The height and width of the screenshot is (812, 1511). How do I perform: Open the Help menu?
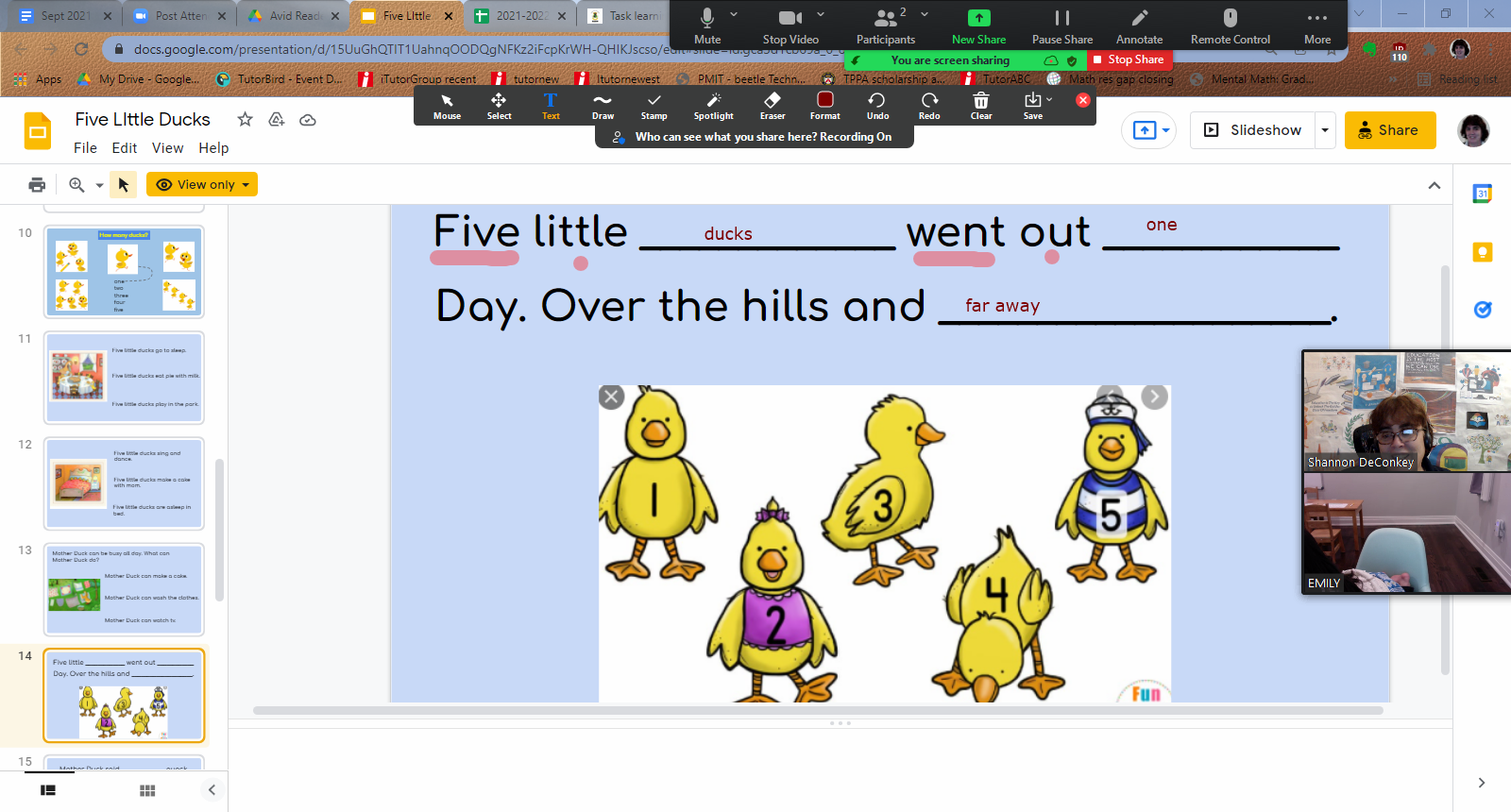point(213,148)
